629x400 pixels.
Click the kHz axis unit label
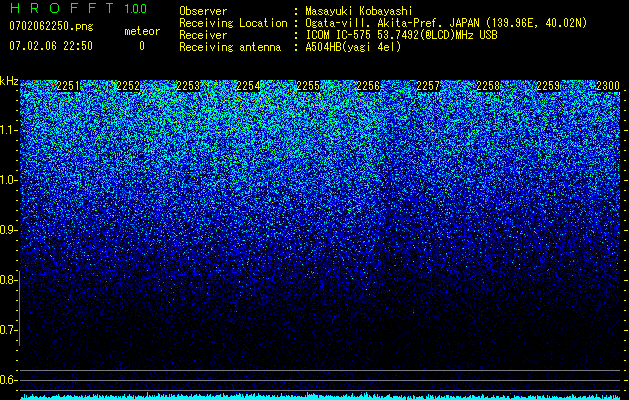coord(9,81)
